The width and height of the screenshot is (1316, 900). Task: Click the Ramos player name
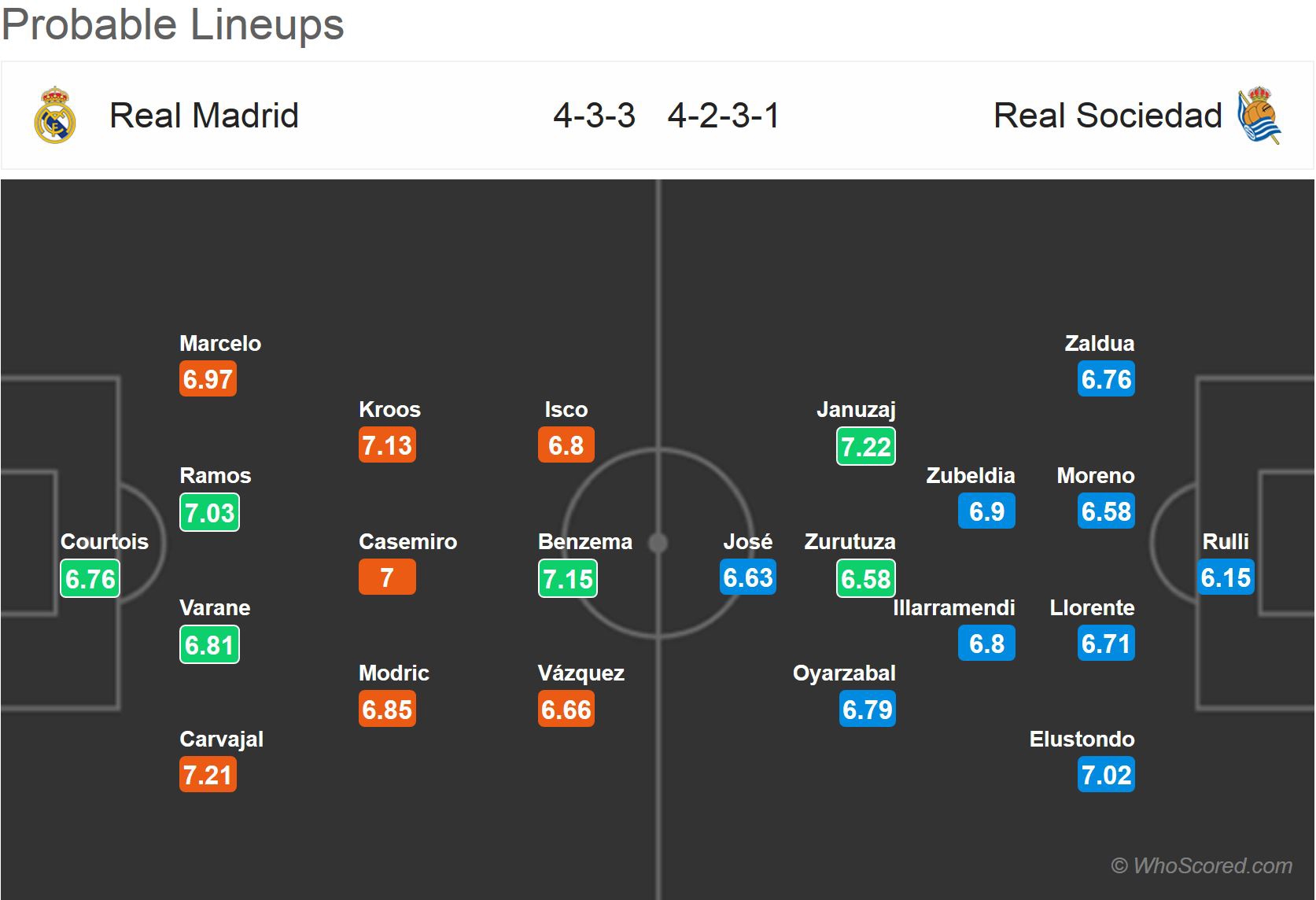(216, 476)
